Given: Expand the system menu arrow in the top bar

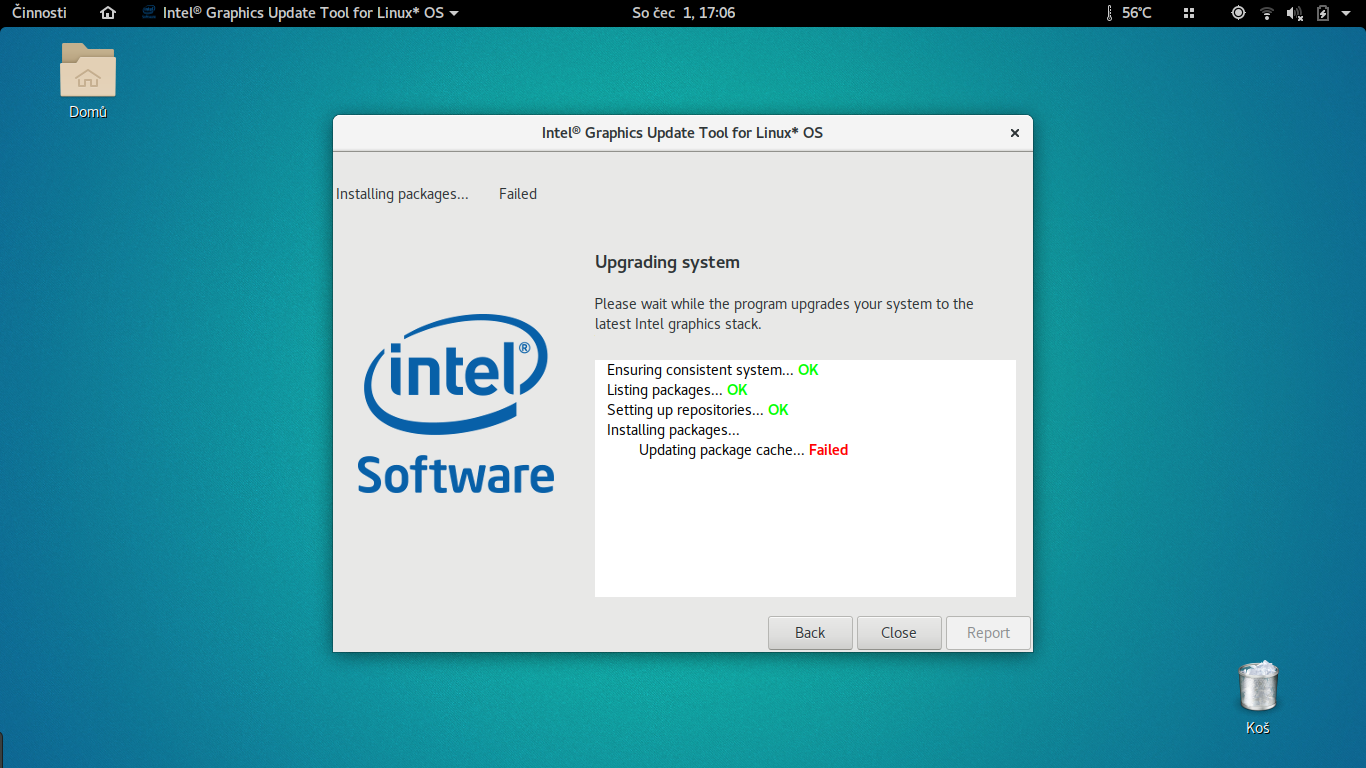Looking at the screenshot, I should (x=1346, y=13).
